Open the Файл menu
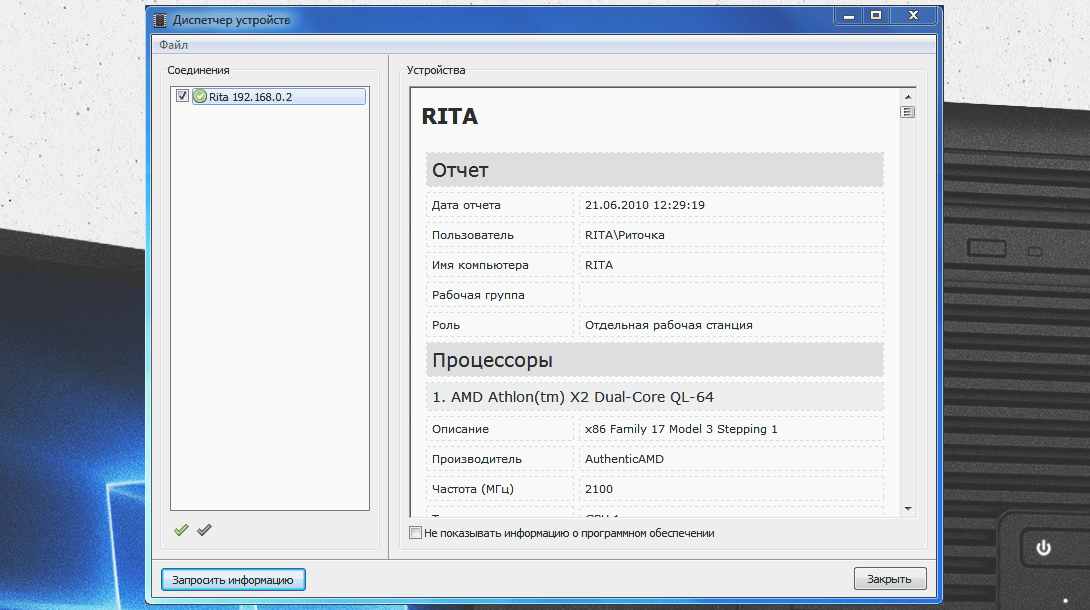 tap(173, 45)
